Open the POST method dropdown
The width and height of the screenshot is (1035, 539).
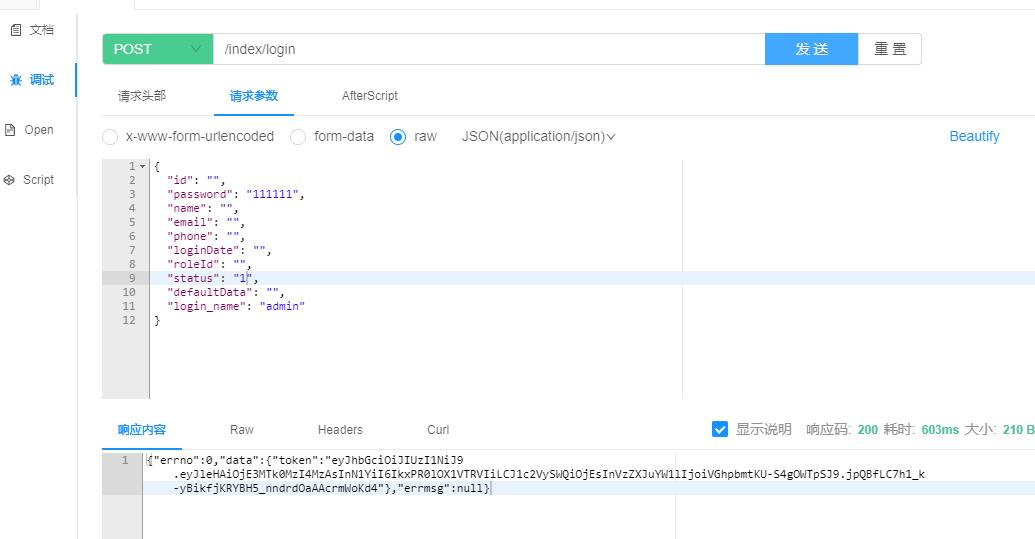[x=158, y=49]
